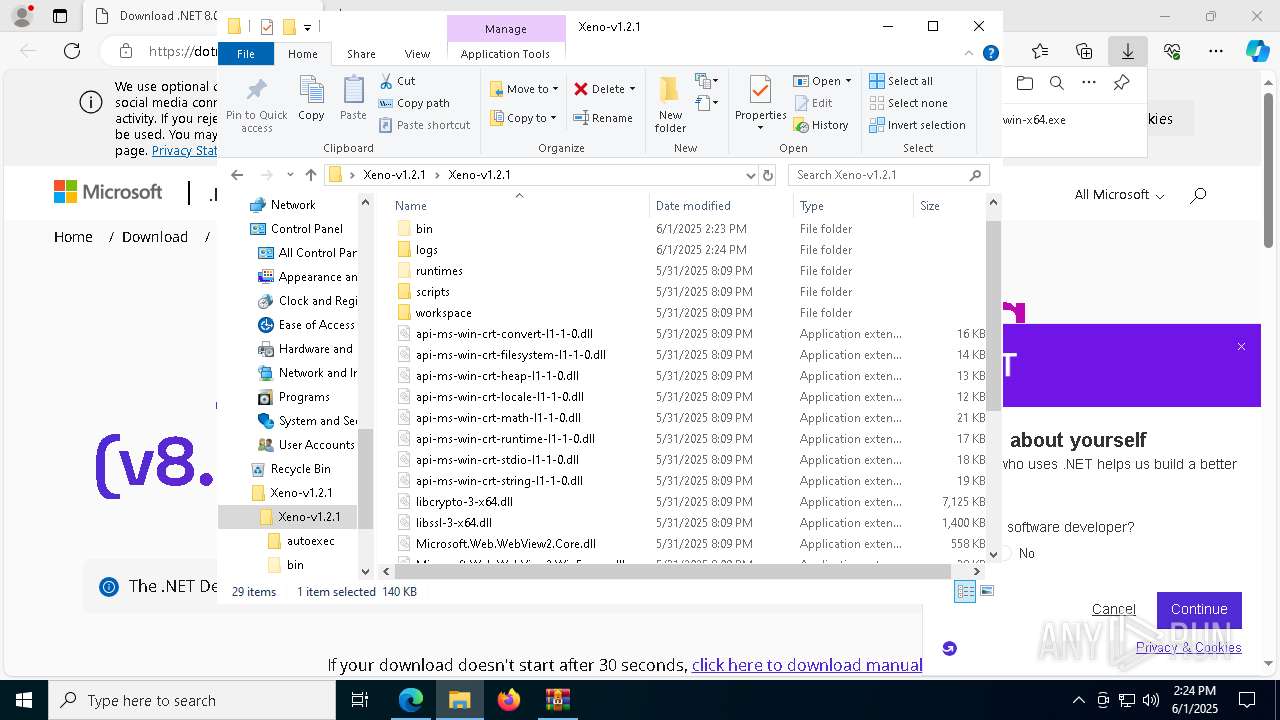The image size is (1280, 720).
Task: Open the Move to dropdown
Action: [x=524, y=89]
